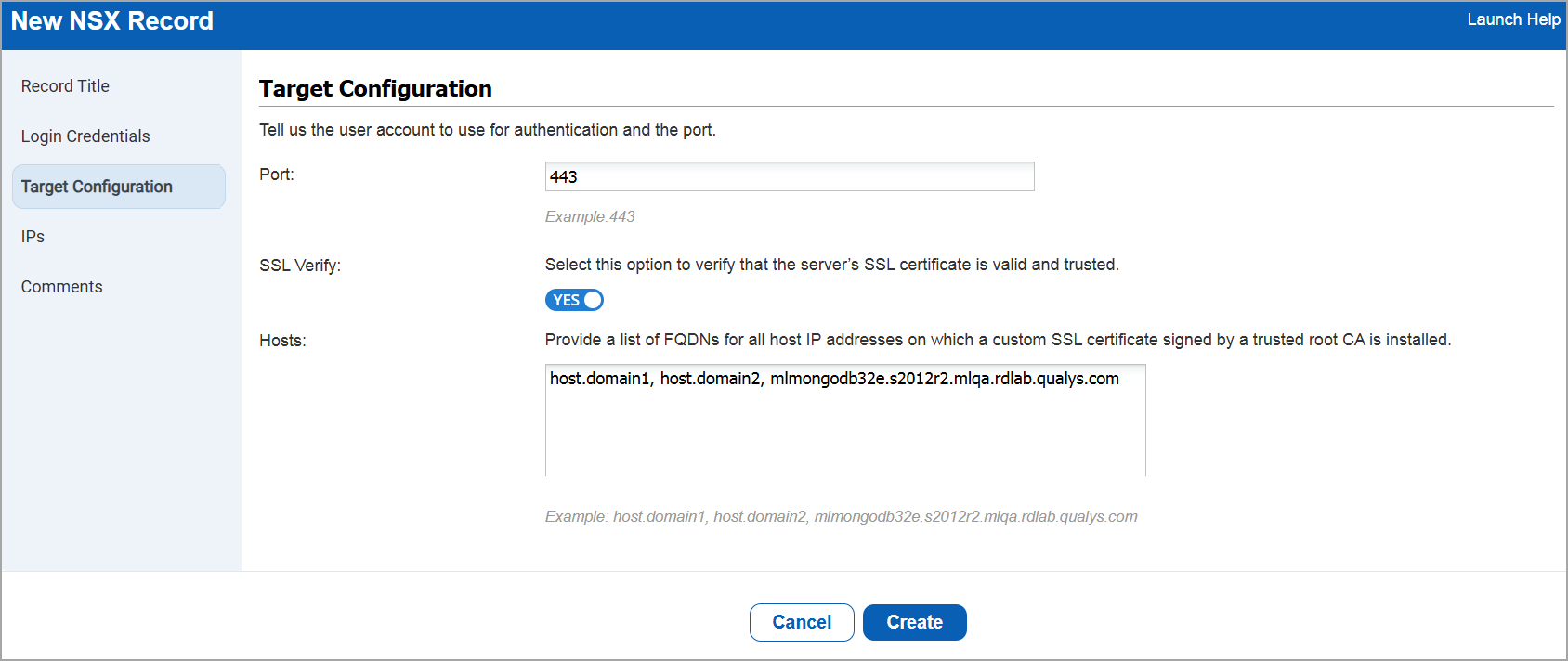Open the Launch Help link
The image size is (1568, 661).
[1513, 19]
